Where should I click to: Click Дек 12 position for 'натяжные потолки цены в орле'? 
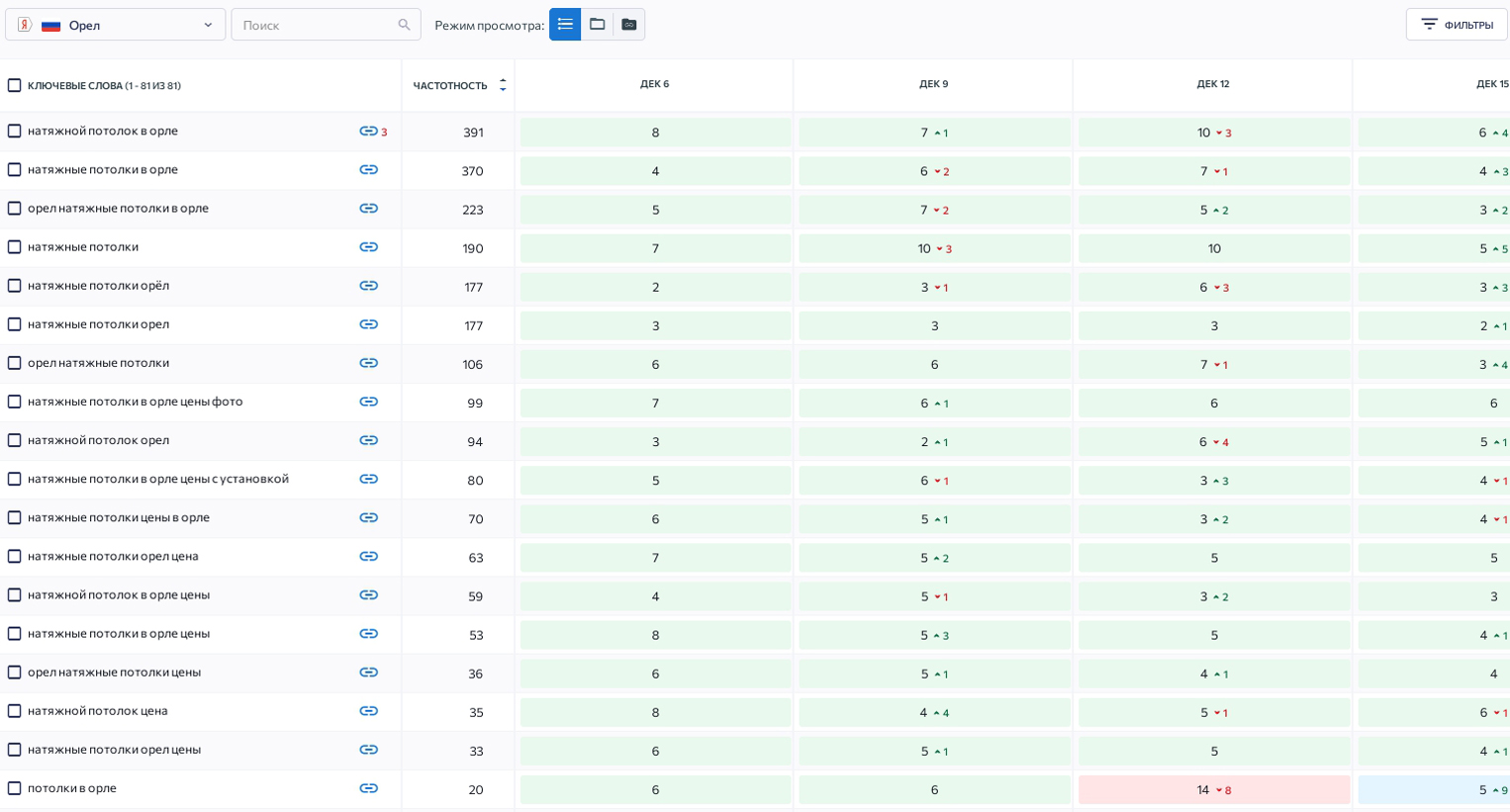click(1213, 518)
